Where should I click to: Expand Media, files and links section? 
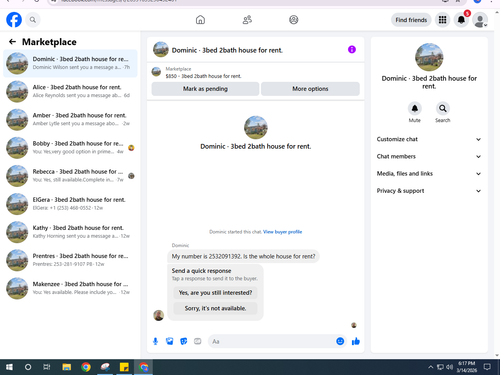tap(429, 174)
